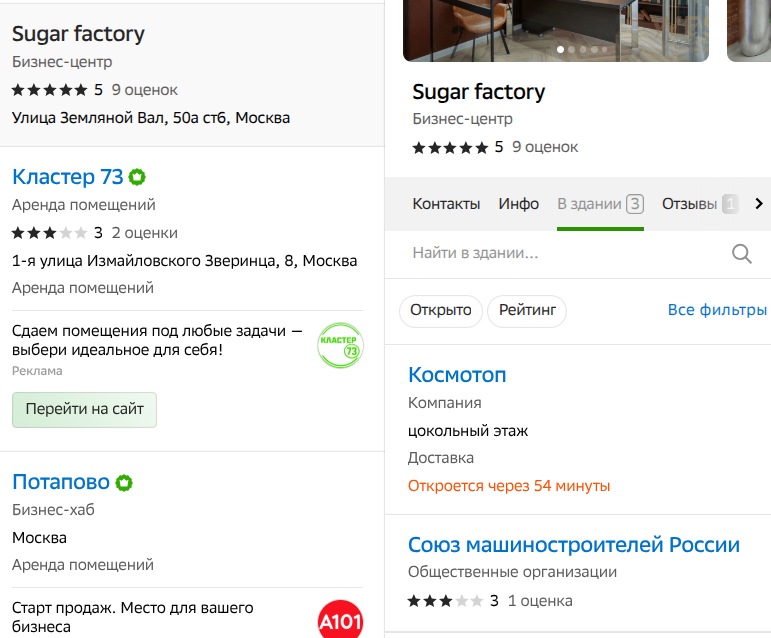This screenshot has width=771, height=638.
Task: Toggle the Открыто filter chip
Action: tap(441, 311)
